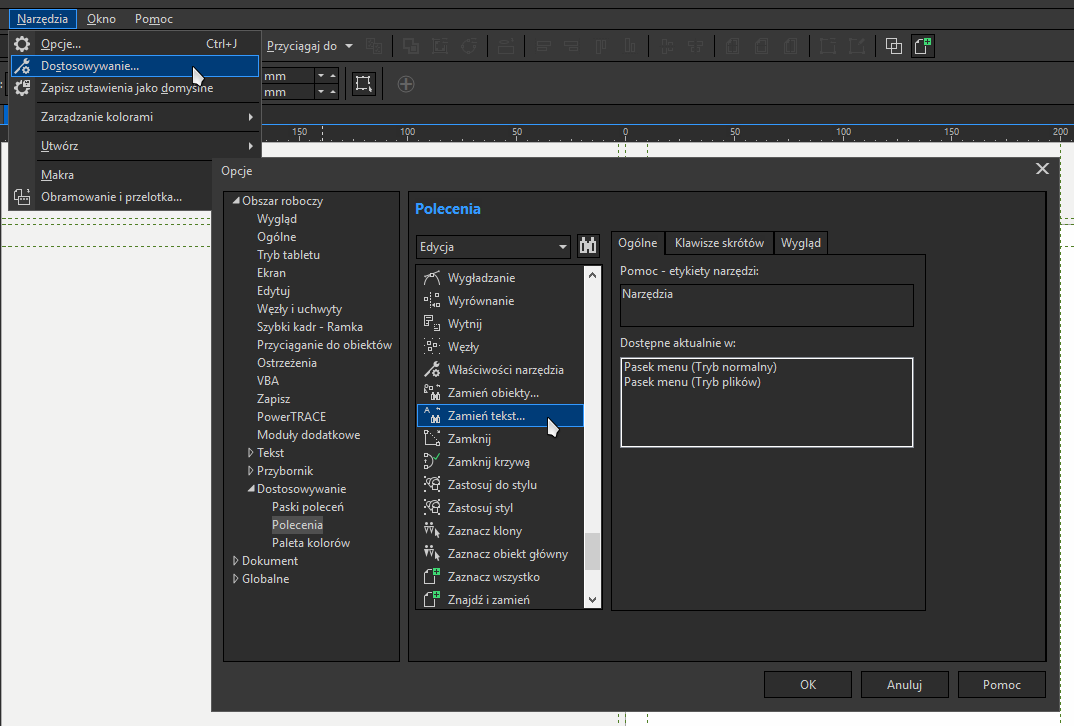The height and width of the screenshot is (726, 1074).
Task: Select Właściwości narzędzia command
Action: 499,370
